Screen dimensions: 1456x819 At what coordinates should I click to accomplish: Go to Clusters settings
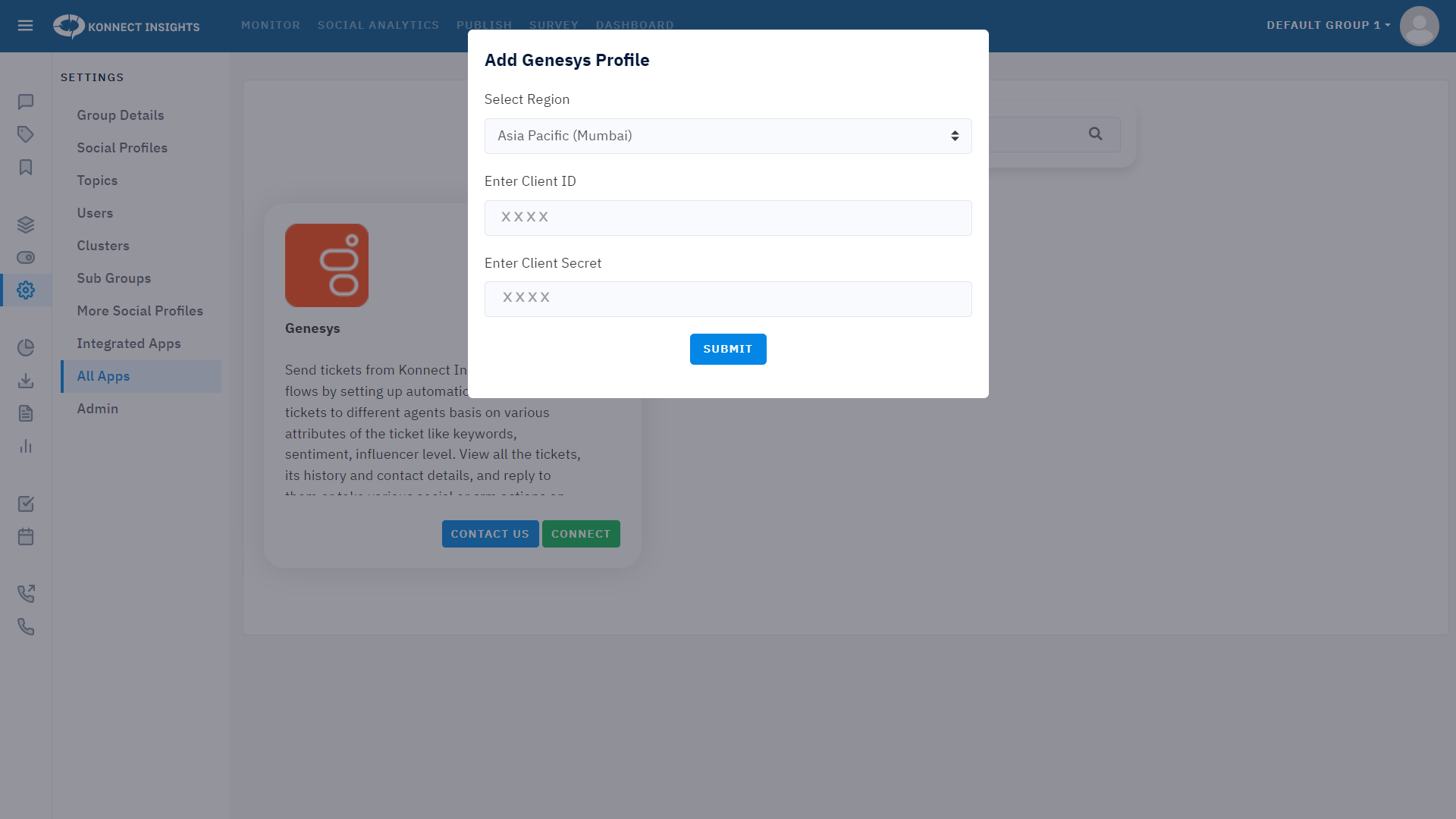[x=103, y=246]
